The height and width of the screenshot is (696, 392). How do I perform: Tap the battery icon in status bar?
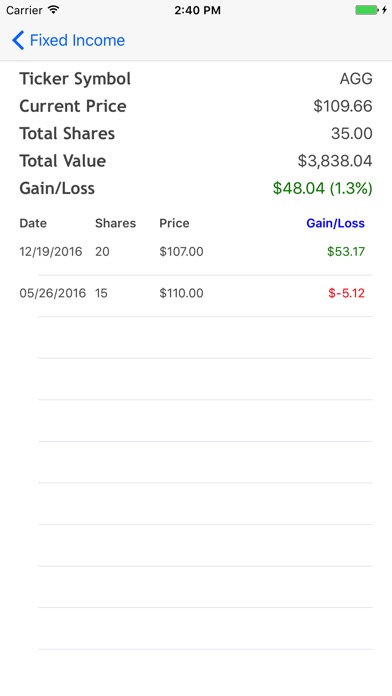click(x=371, y=10)
